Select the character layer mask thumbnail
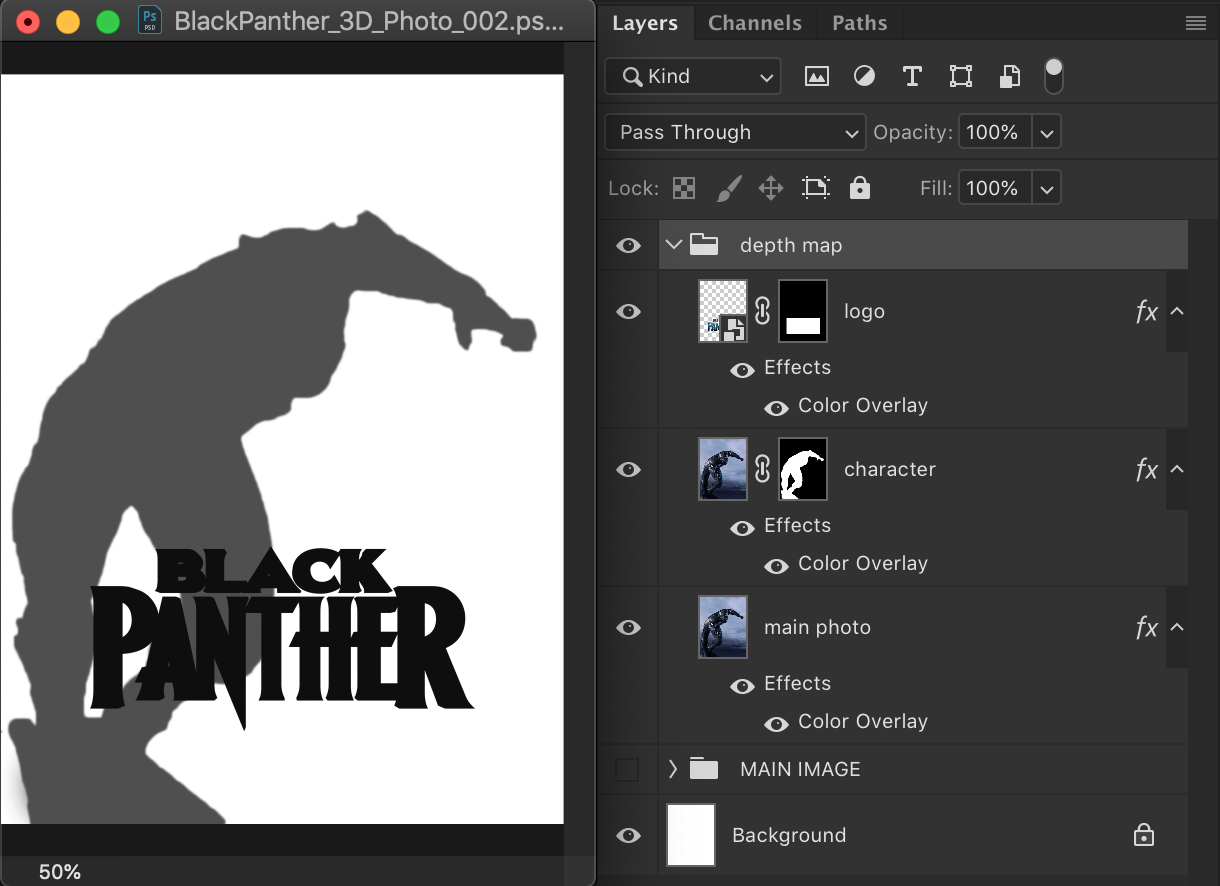 point(803,469)
